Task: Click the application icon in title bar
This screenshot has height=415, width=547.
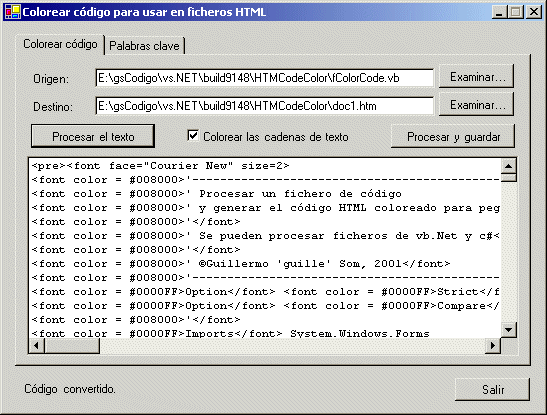Action: pyautogui.click(x=12, y=12)
